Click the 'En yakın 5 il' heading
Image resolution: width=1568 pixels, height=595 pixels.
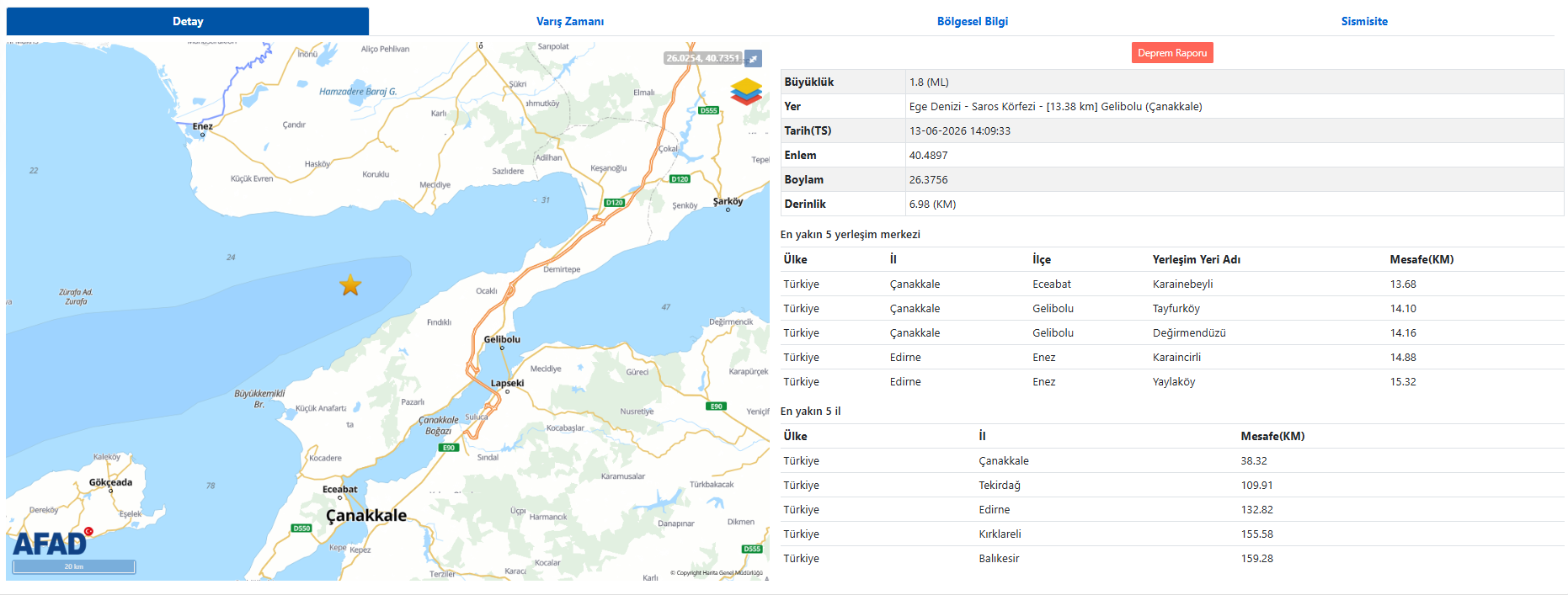(811, 411)
